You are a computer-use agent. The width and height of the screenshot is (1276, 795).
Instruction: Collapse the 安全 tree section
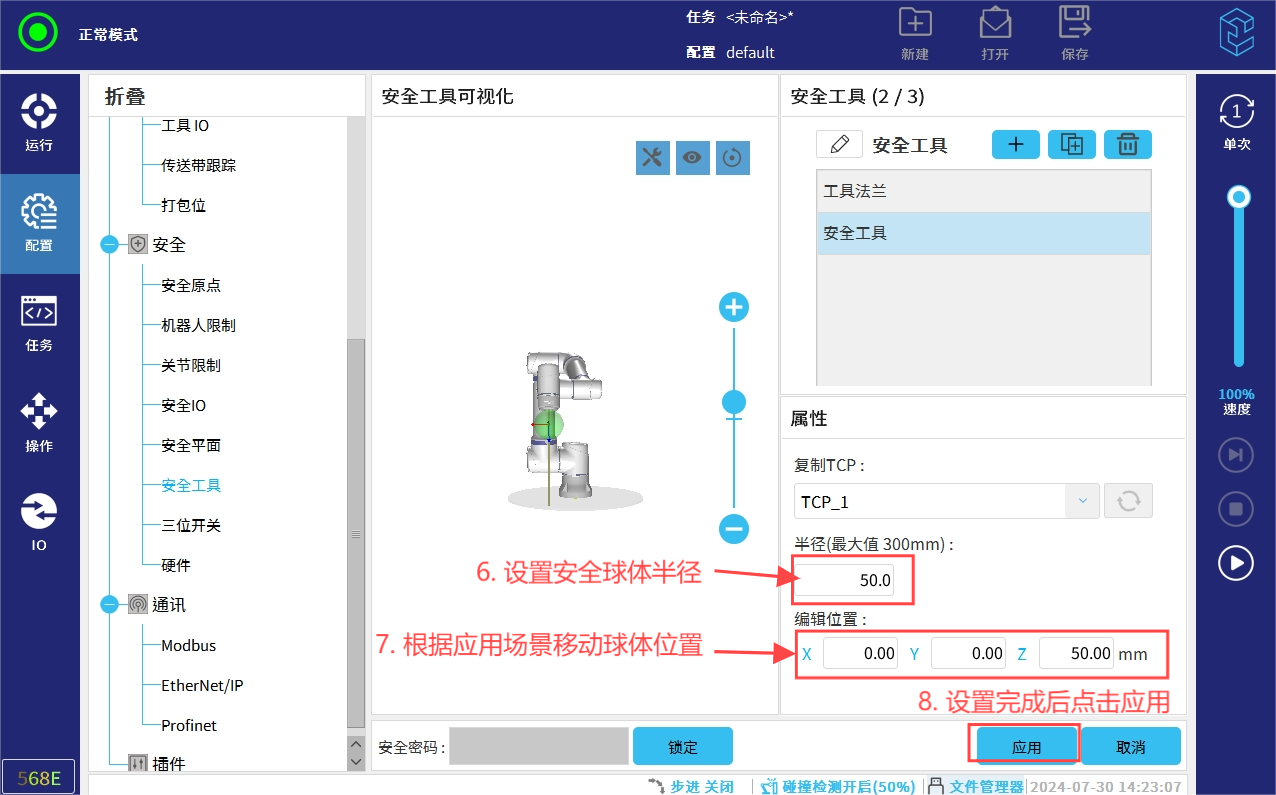point(110,245)
